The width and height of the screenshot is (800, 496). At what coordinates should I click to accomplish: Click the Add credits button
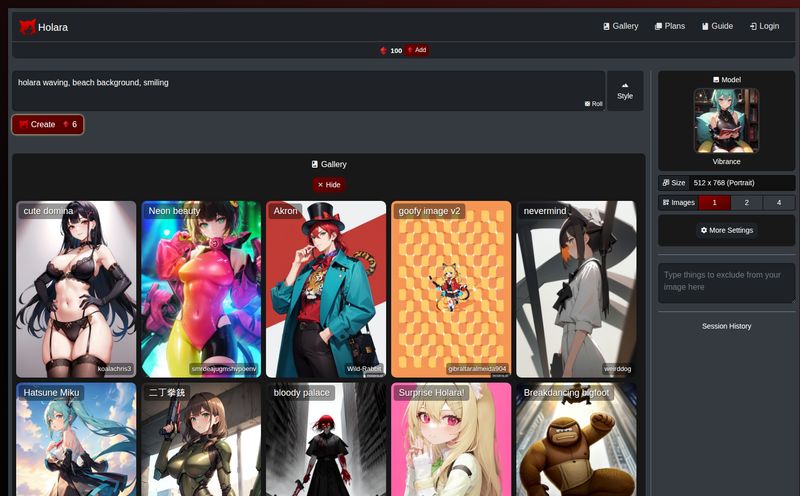click(417, 50)
